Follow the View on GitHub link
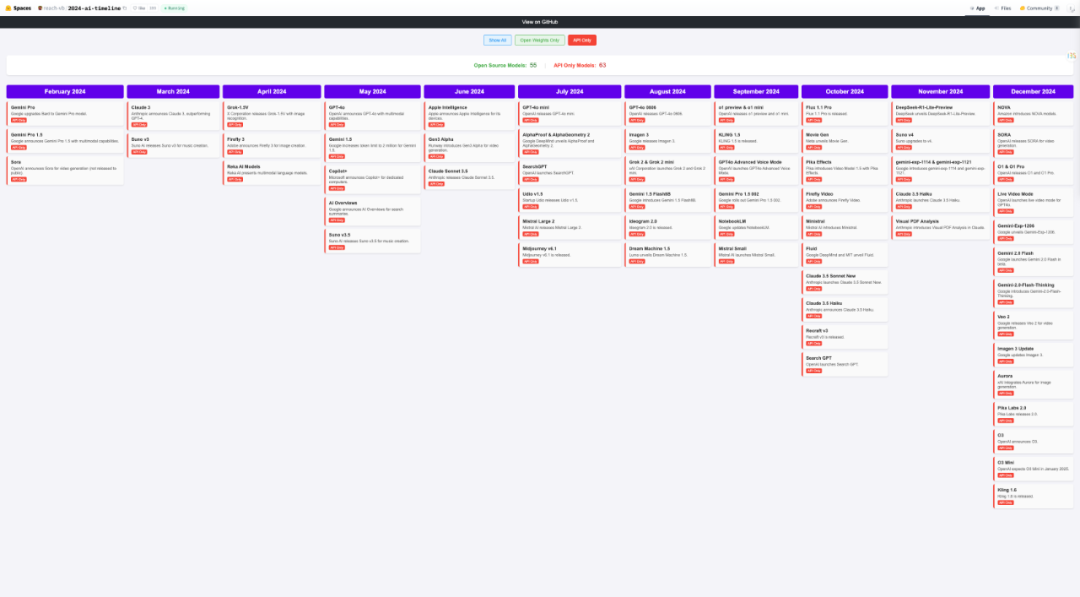This screenshot has width=1080, height=597. tap(539, 22)
